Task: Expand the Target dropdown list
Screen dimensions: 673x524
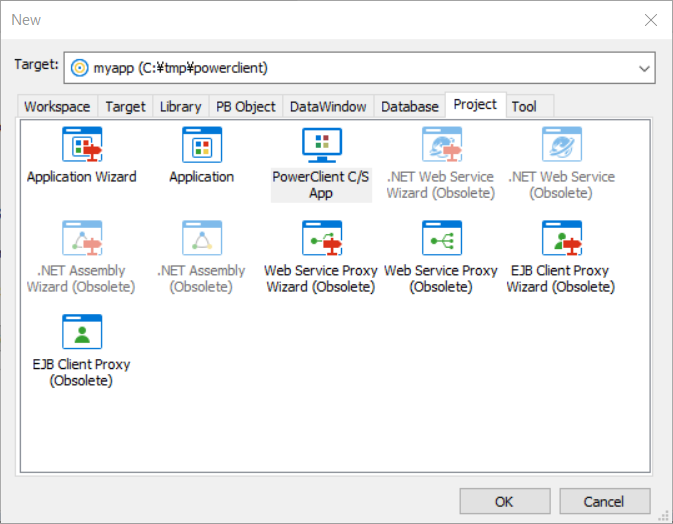Action: 643,68
